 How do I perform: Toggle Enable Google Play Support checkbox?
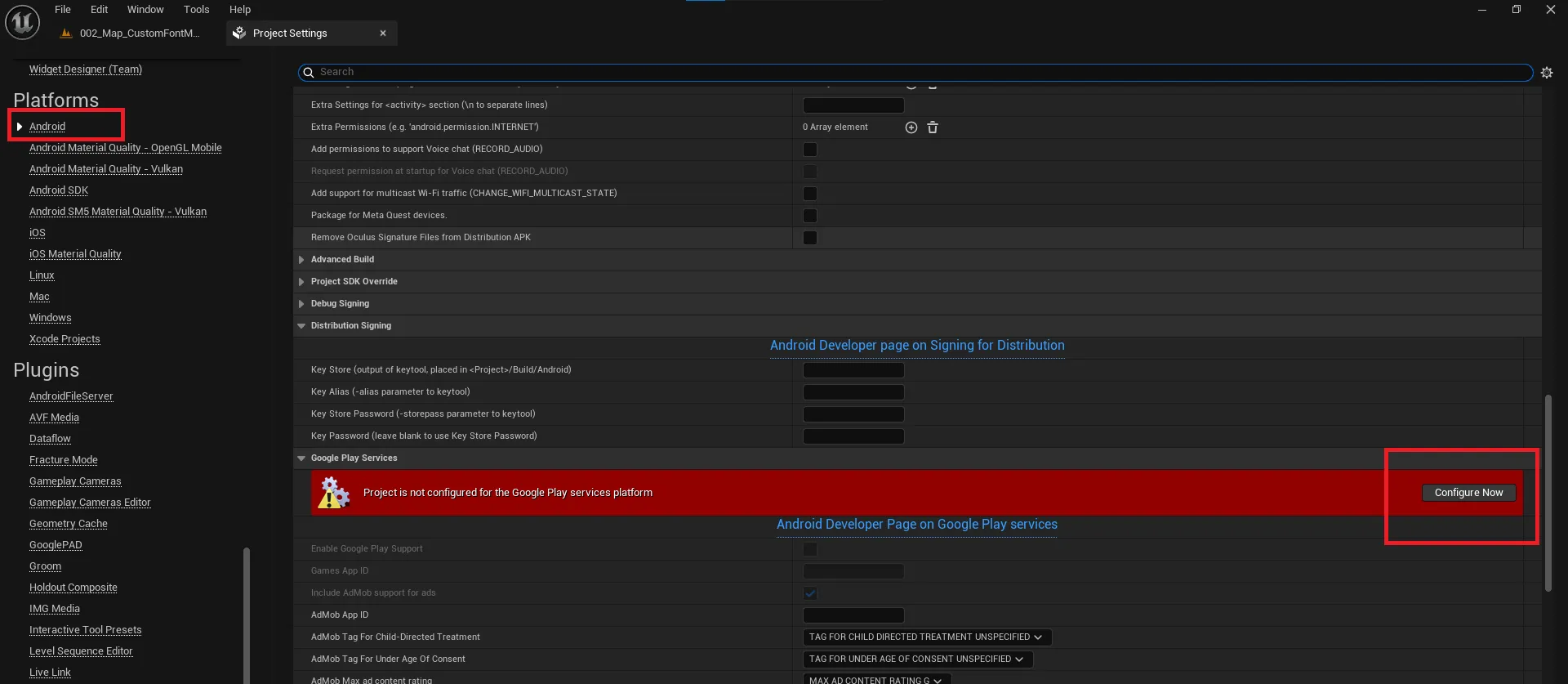pos(810,549)
